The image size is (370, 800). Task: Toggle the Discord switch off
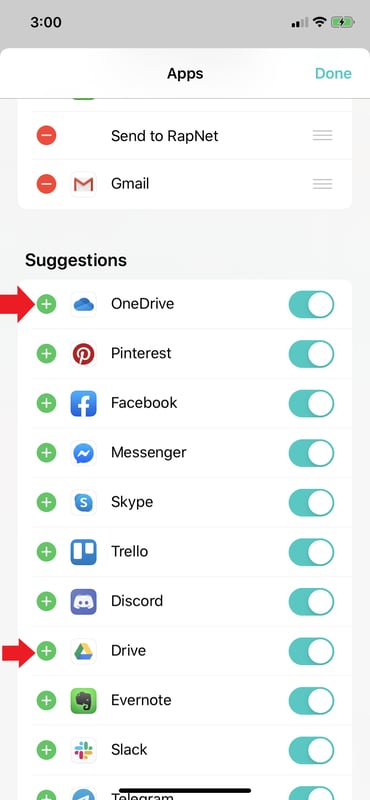tap(311, 602)
